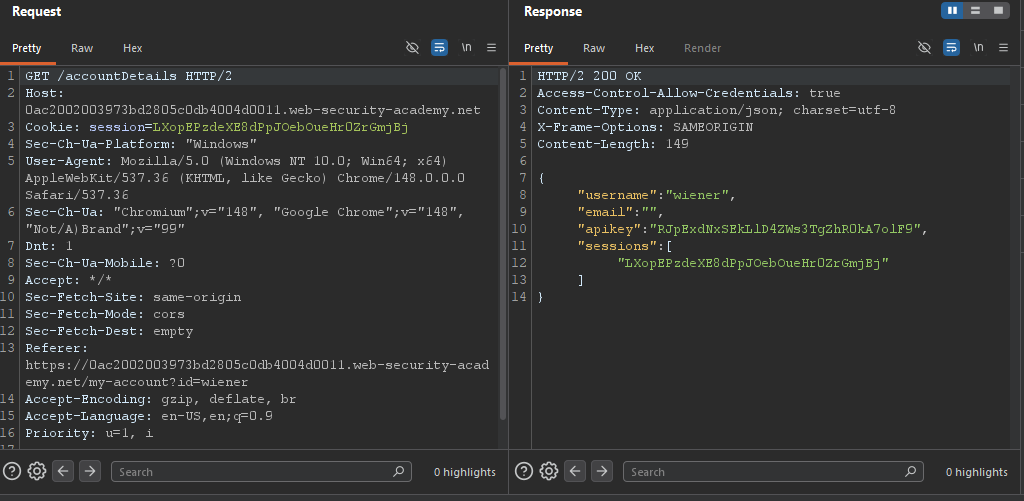
Task: Click the Referer header URL text
Action: 257,373
